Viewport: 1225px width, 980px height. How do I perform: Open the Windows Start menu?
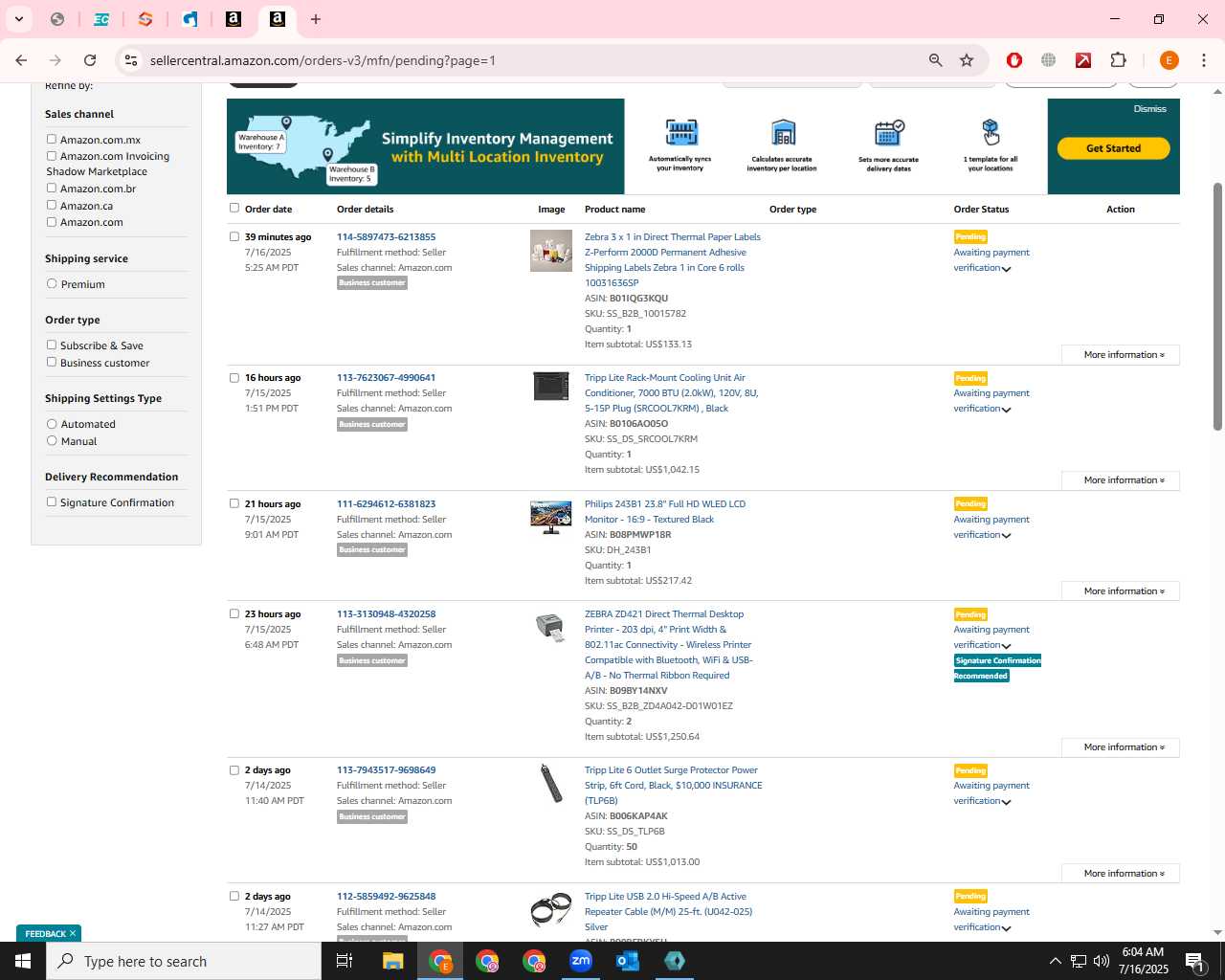pyautogui.click(x=23, y=961)
